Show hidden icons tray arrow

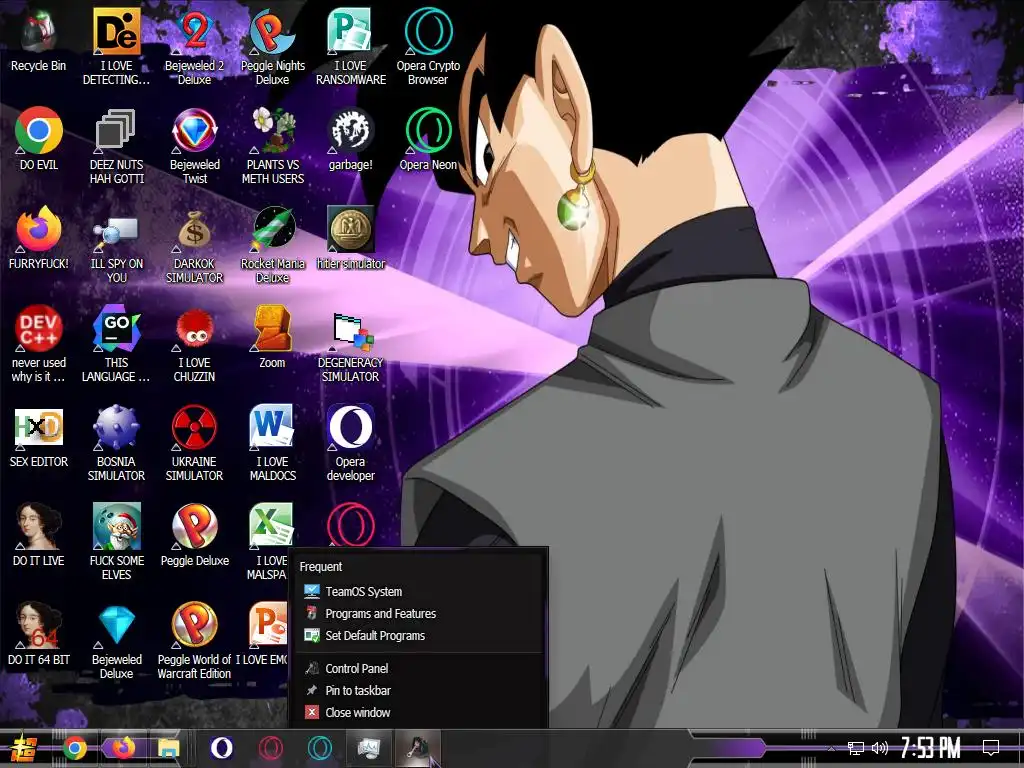pos(831,748)
